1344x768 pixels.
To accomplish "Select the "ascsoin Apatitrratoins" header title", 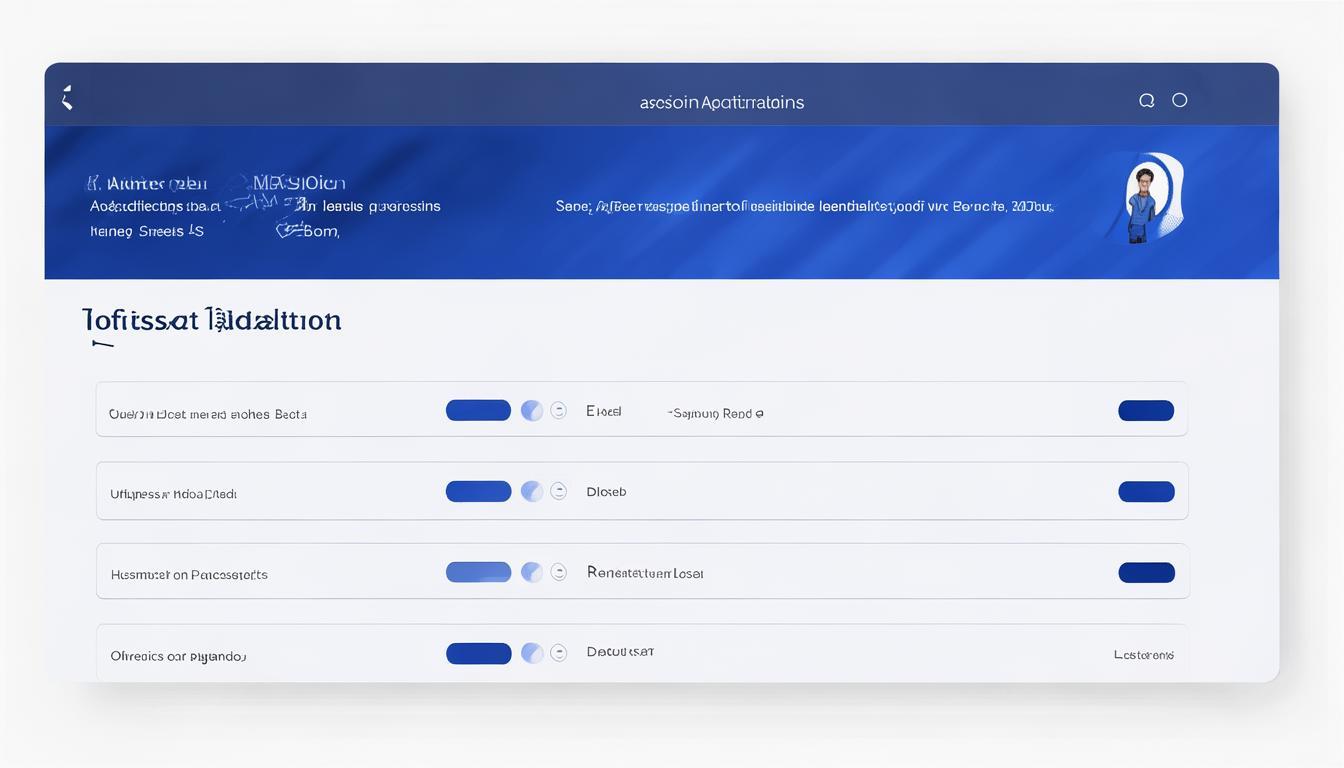I will [x=721, y=102].
